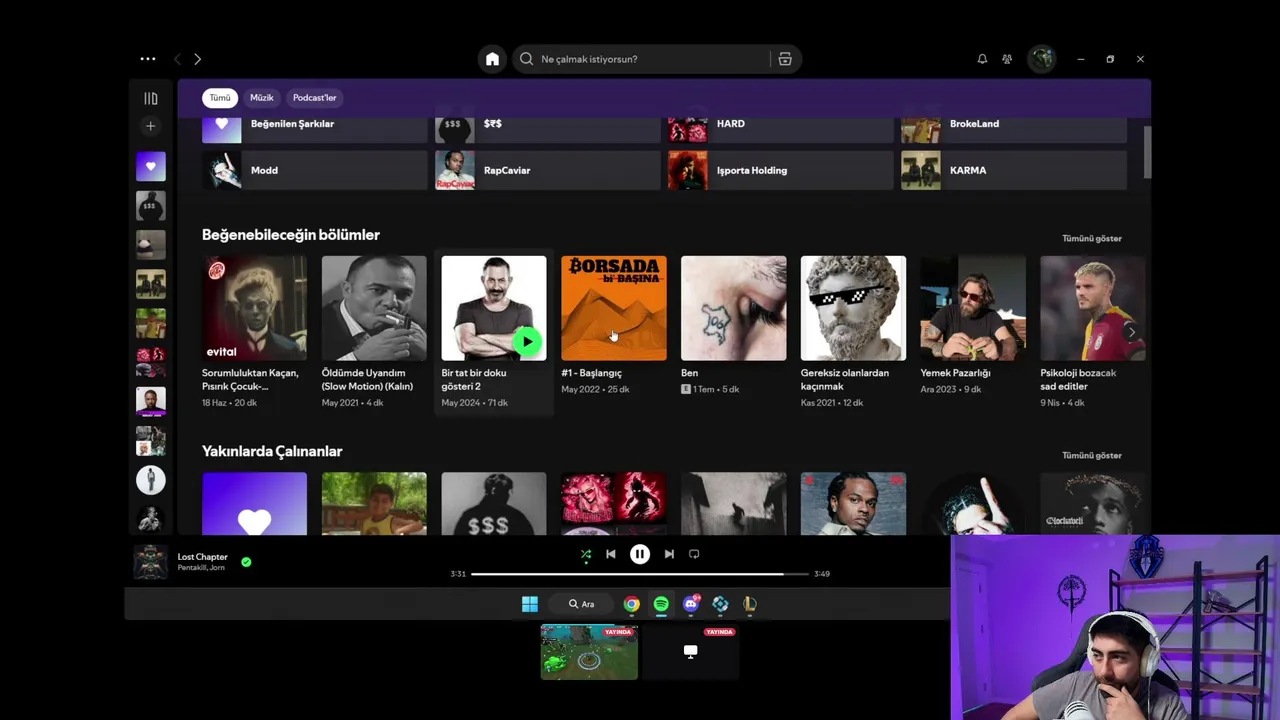
Task: Open the $$$ cover in recently played
Action: (x=494, y=504)
